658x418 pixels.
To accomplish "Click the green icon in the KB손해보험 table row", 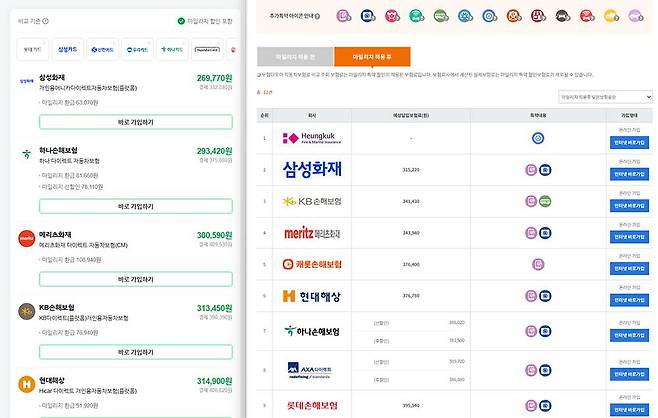I will pos(545,201).
